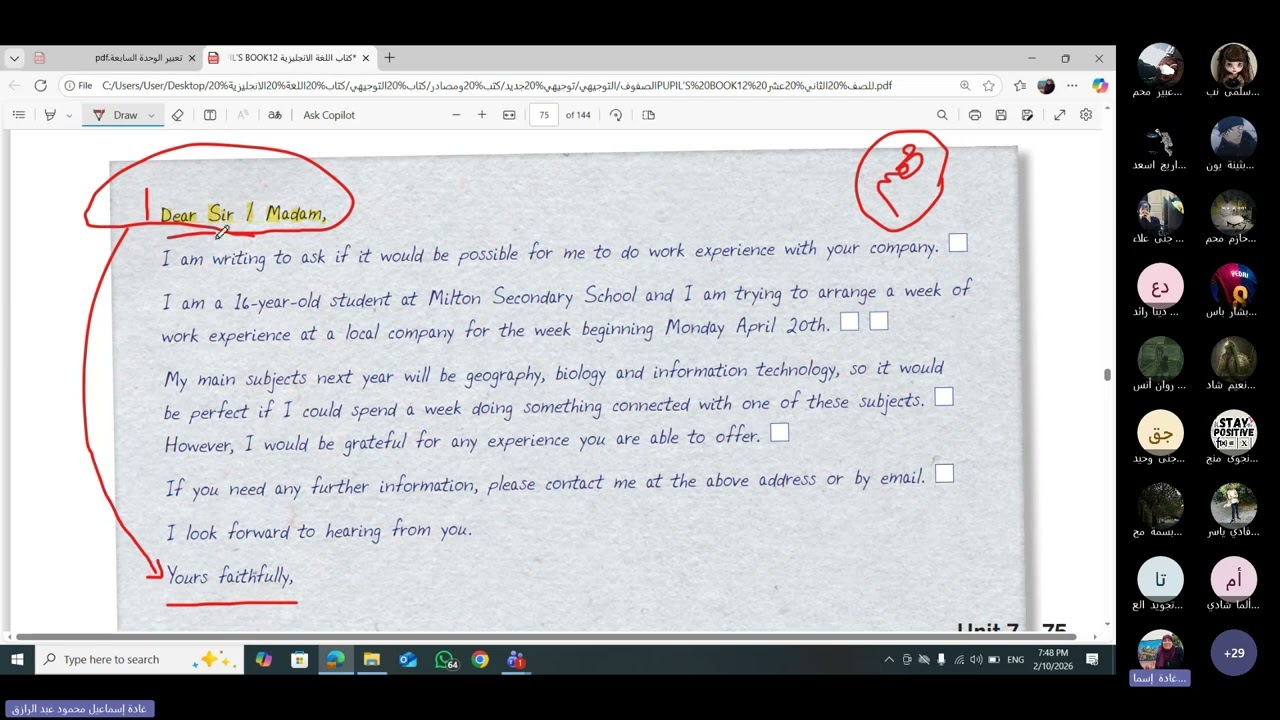Open a new browser tab

(x=390, y=58)
